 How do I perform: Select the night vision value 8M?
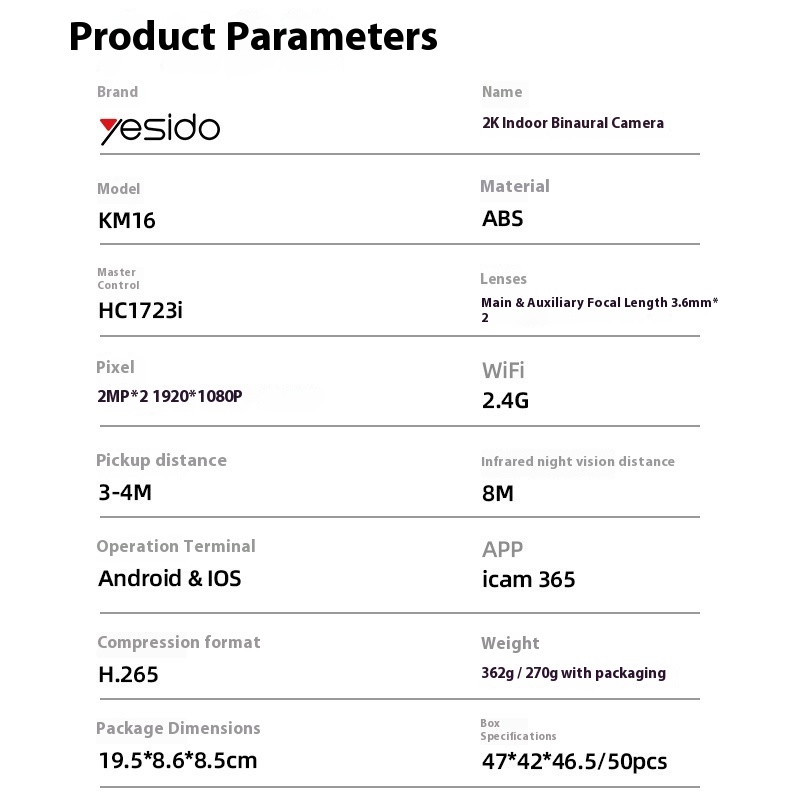(x=497, y=493)
